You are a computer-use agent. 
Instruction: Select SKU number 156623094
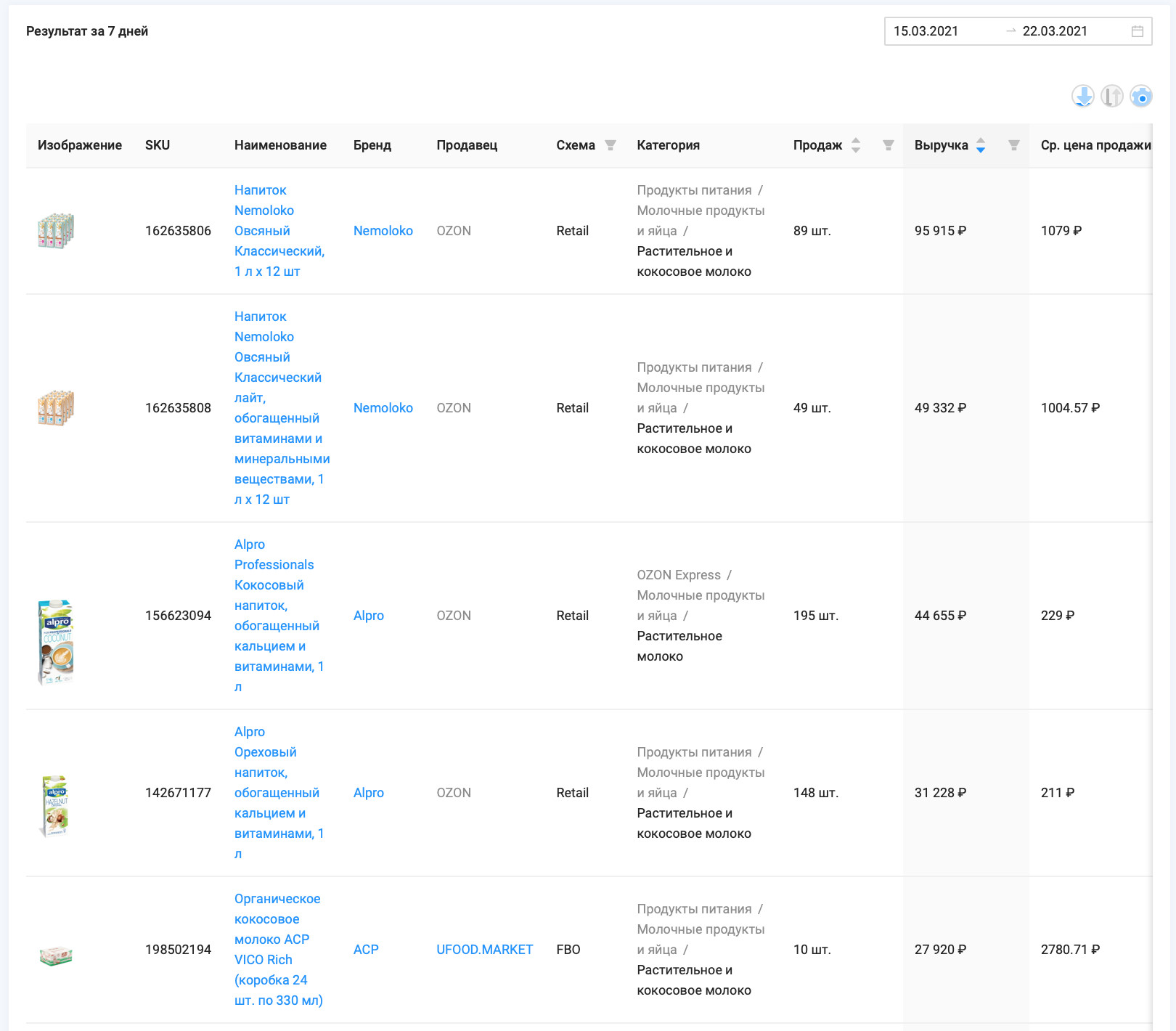(x=178, y=616)
